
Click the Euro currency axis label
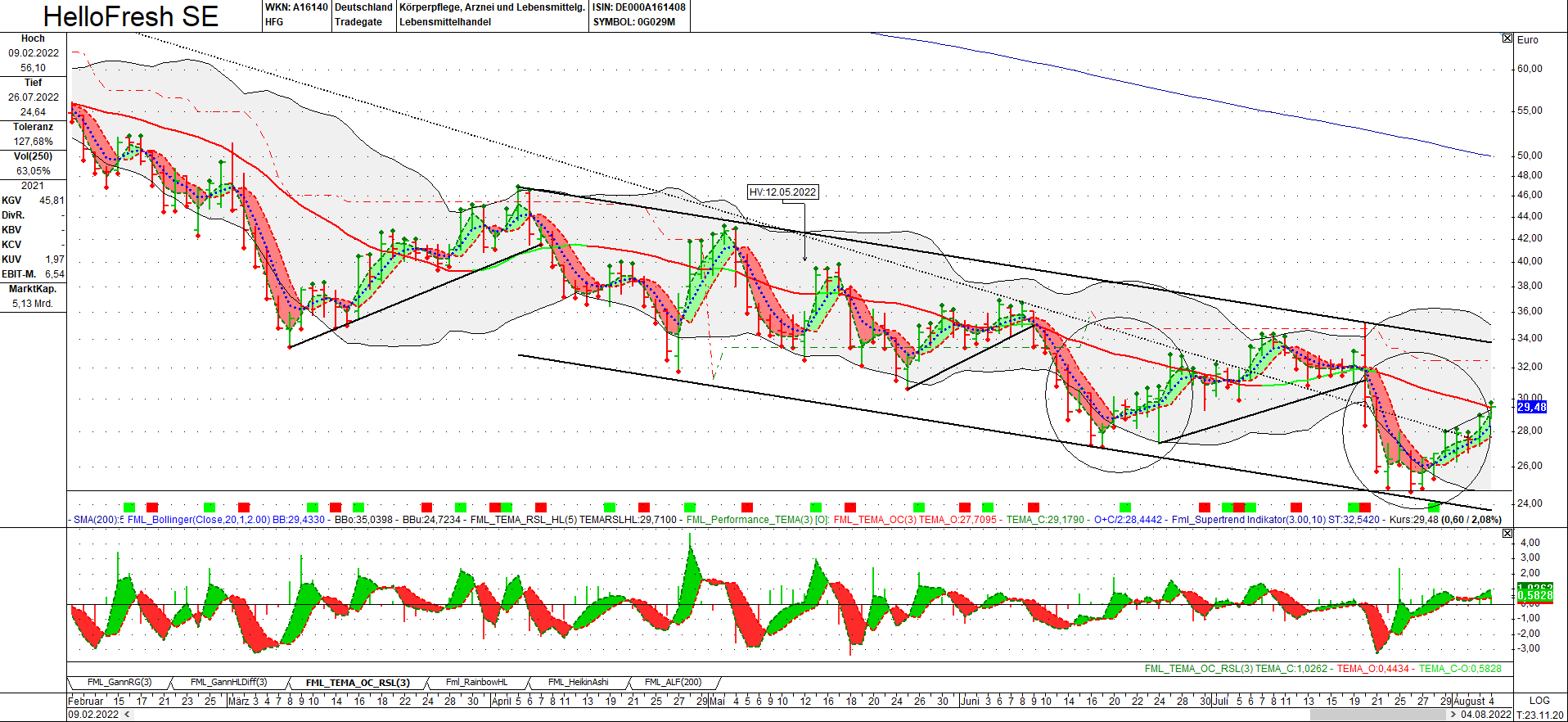click(1528, 39)
